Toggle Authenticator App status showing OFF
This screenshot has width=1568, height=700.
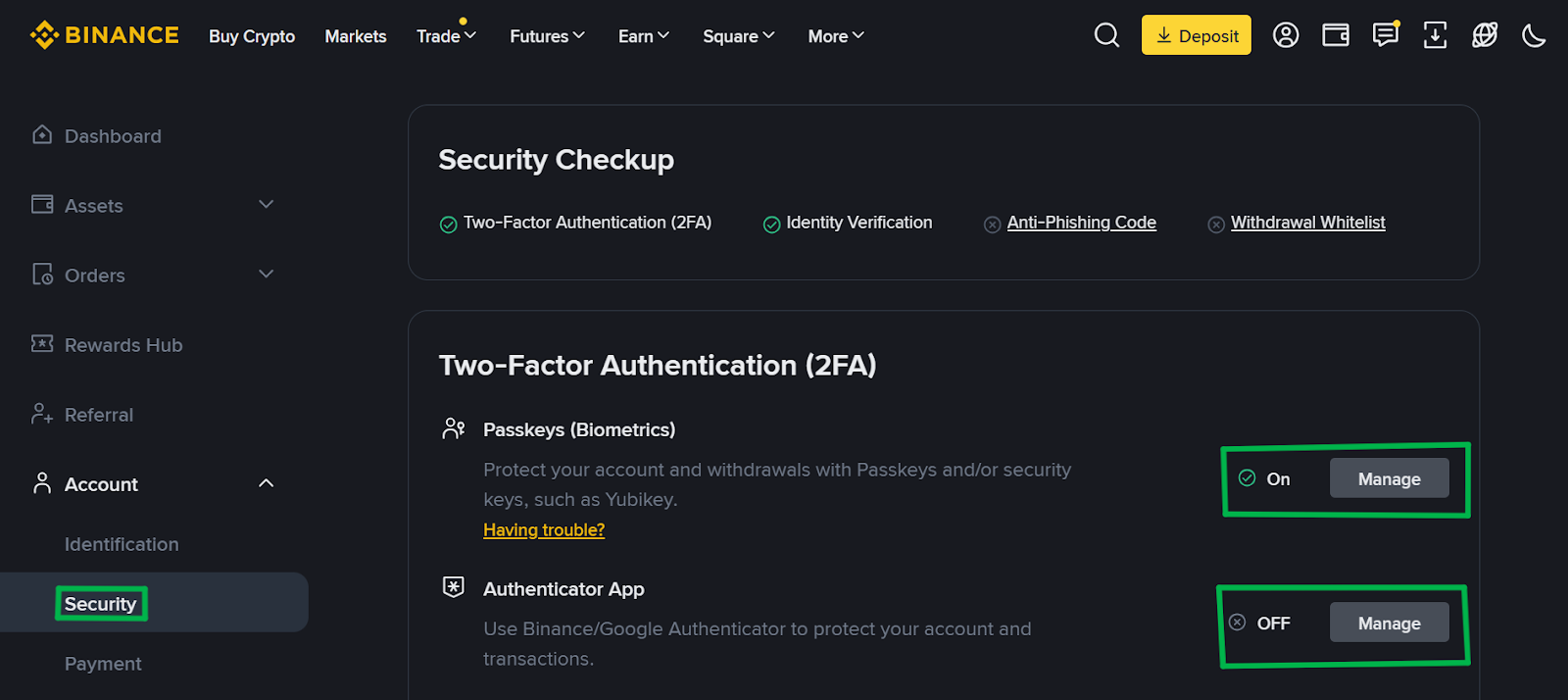pos(1261,623)
